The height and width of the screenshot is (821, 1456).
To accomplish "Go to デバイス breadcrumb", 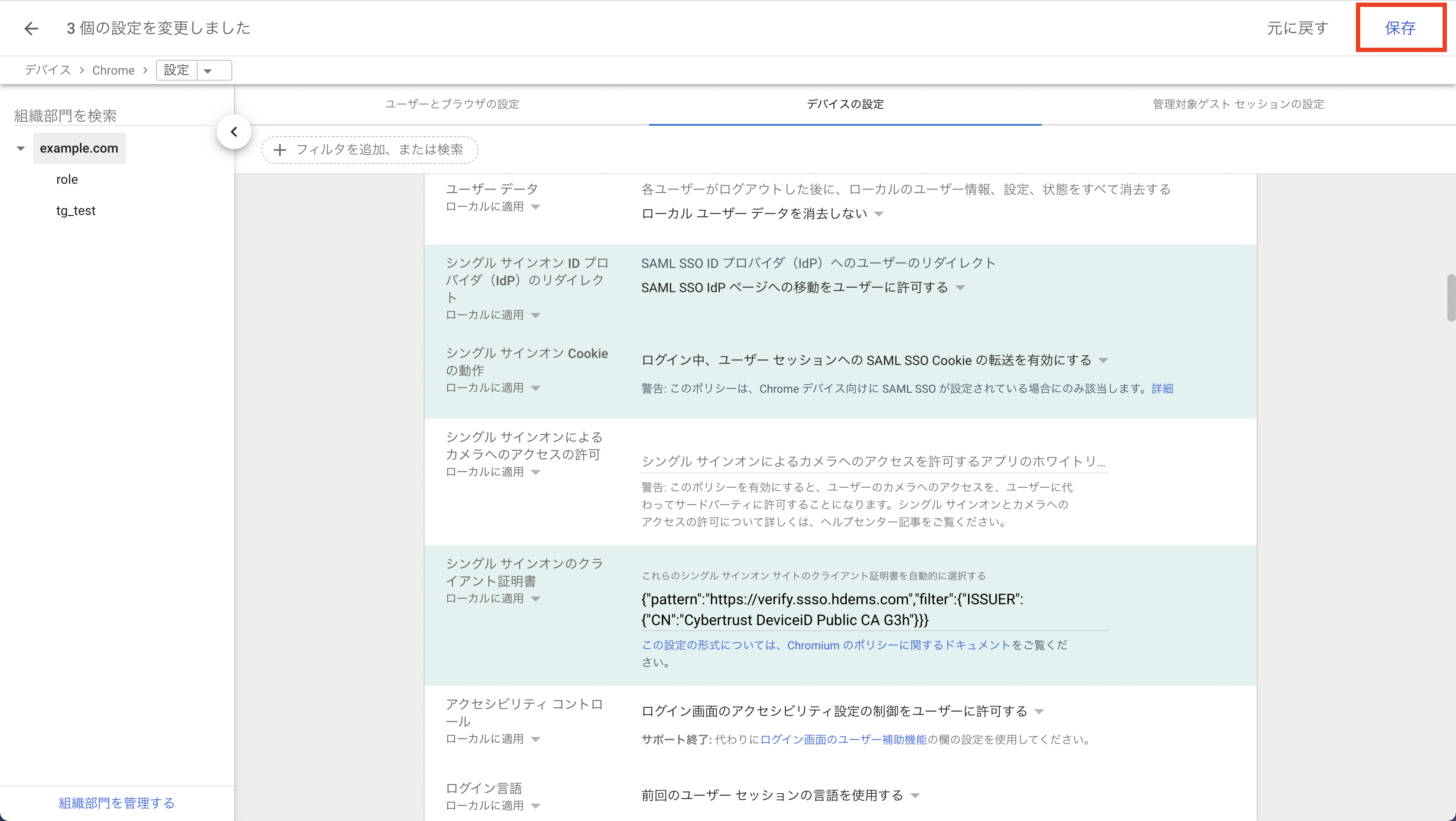I will point(48,70).
